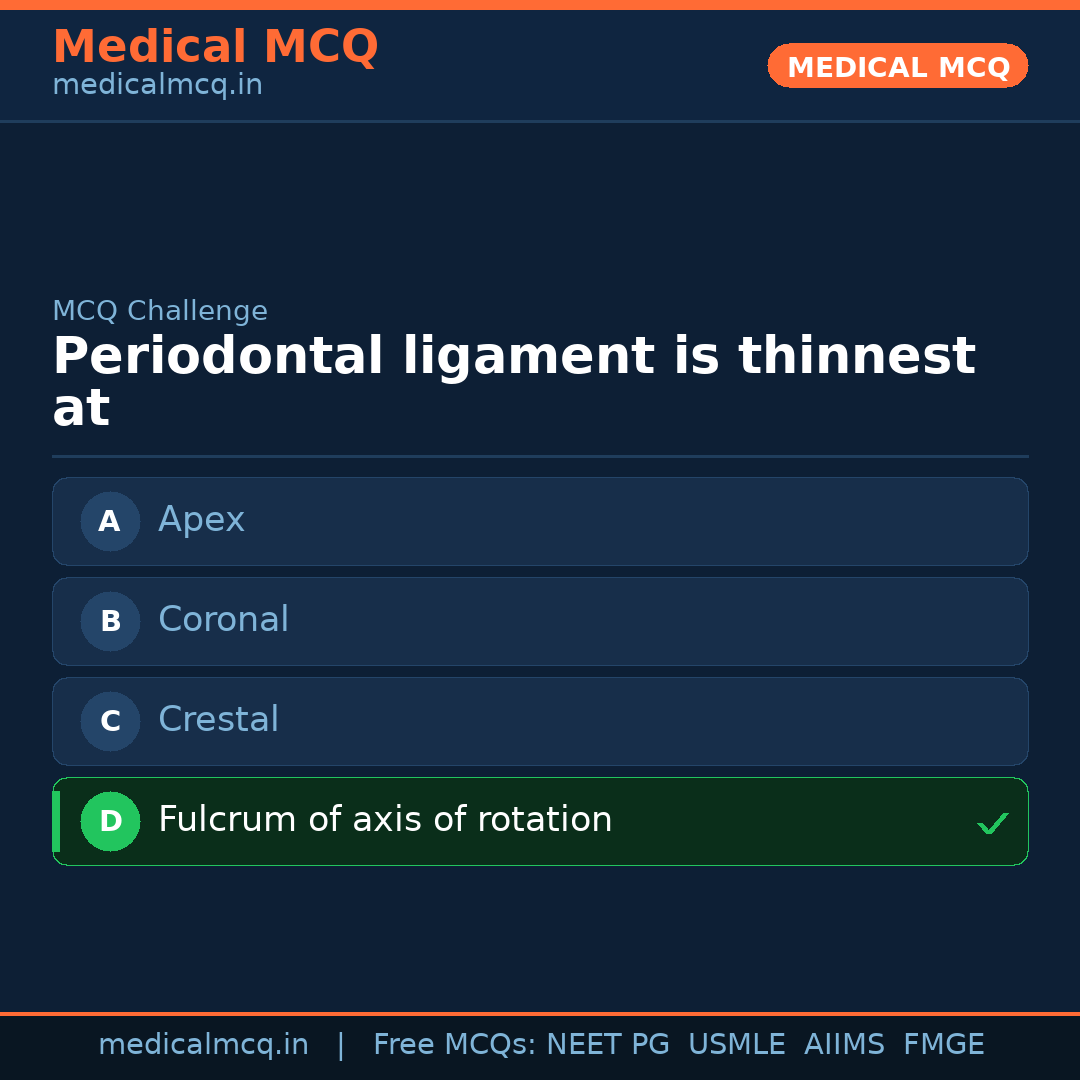Switch to the NEET PG category
Viewport: 1080px width, 1080px height.
point(607,1043)
